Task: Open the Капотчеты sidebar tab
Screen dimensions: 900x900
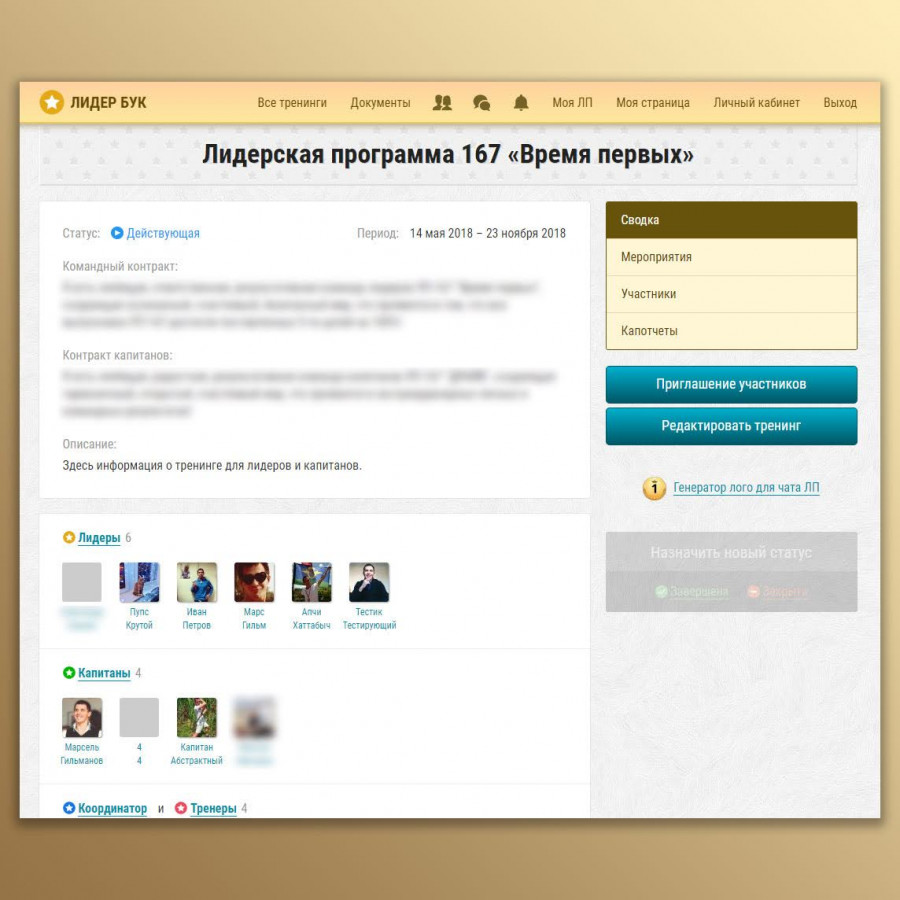Action: (649, 331)
